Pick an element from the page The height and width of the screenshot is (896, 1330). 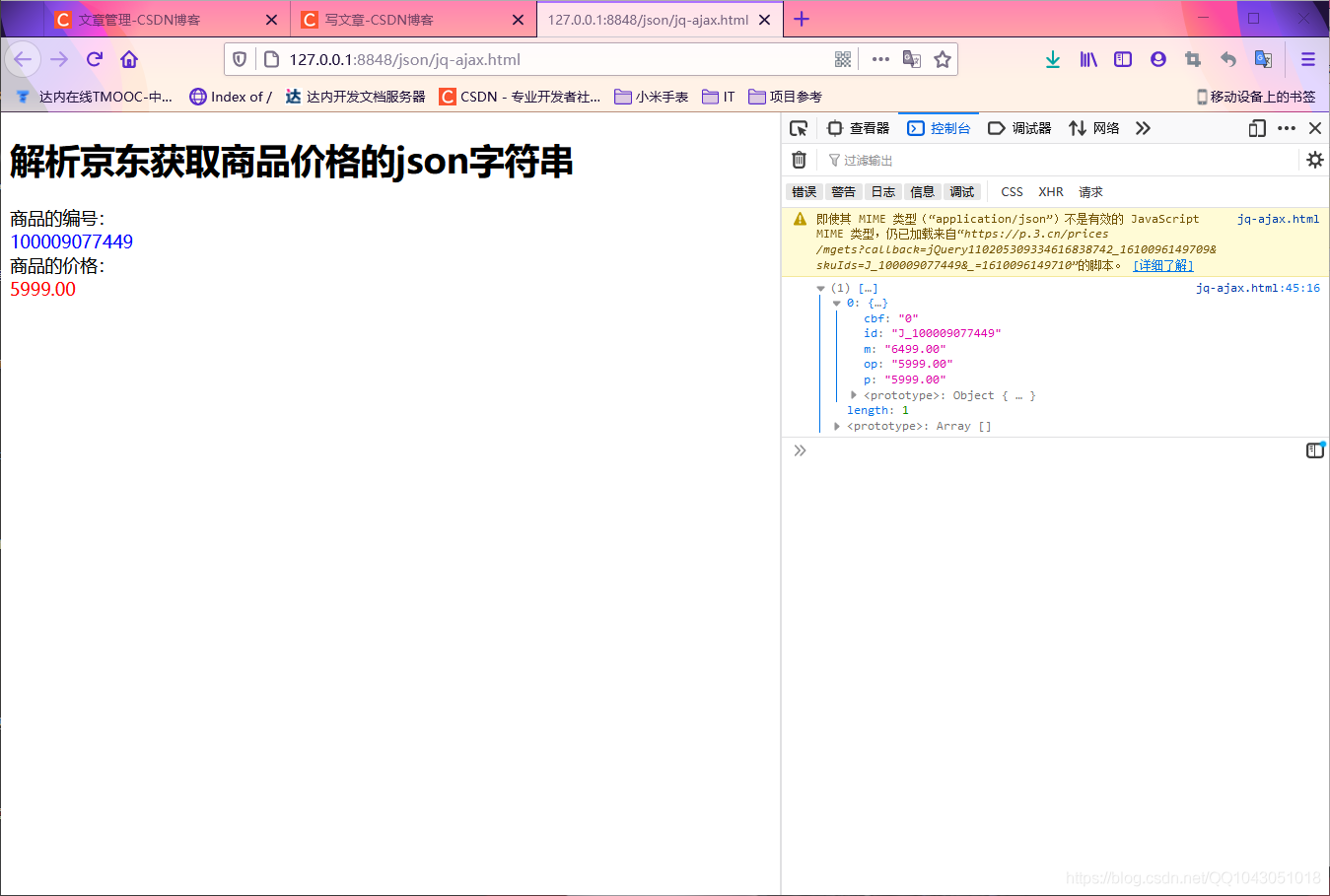click(799, 128)
